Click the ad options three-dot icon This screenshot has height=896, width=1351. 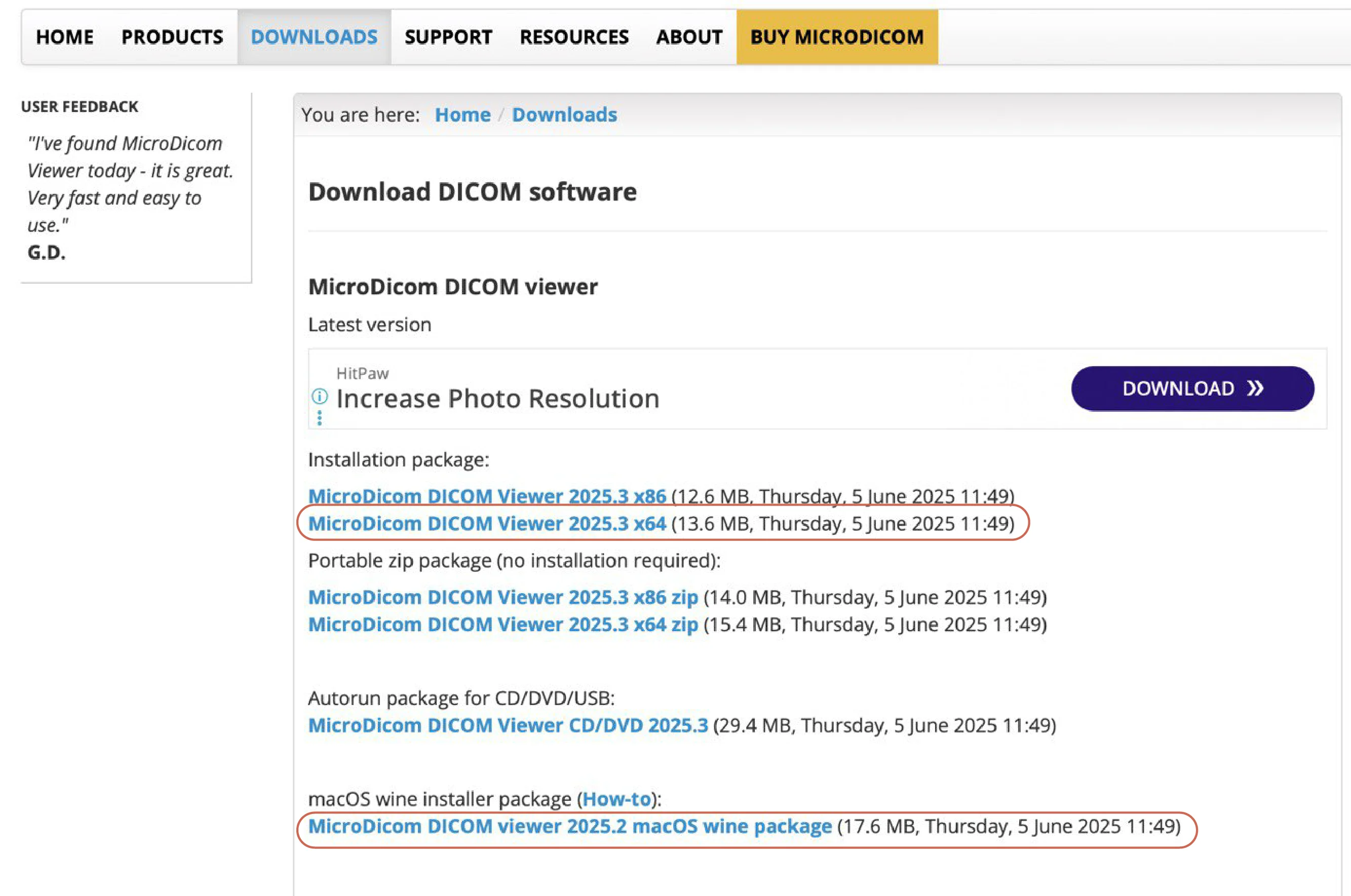tap(320, 418)
